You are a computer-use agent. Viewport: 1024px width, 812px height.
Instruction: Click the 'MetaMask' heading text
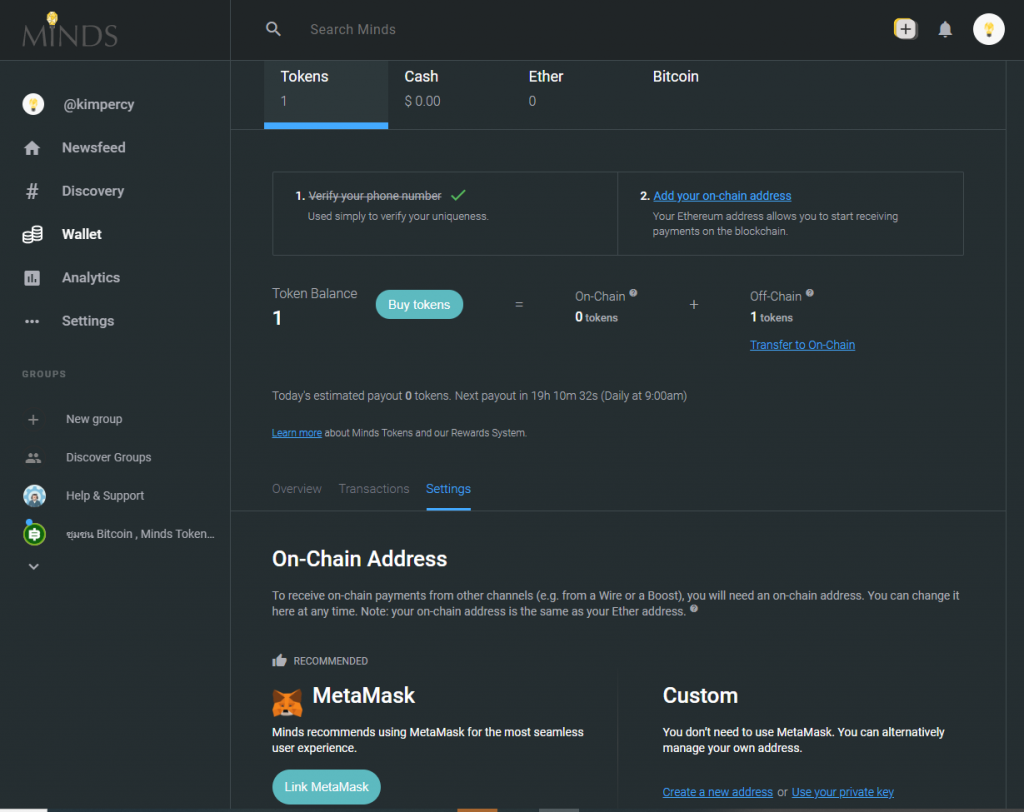[364, 695]
